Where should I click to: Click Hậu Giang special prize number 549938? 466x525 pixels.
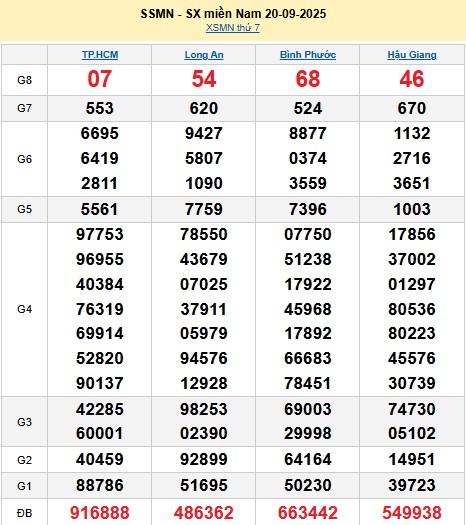412,513
